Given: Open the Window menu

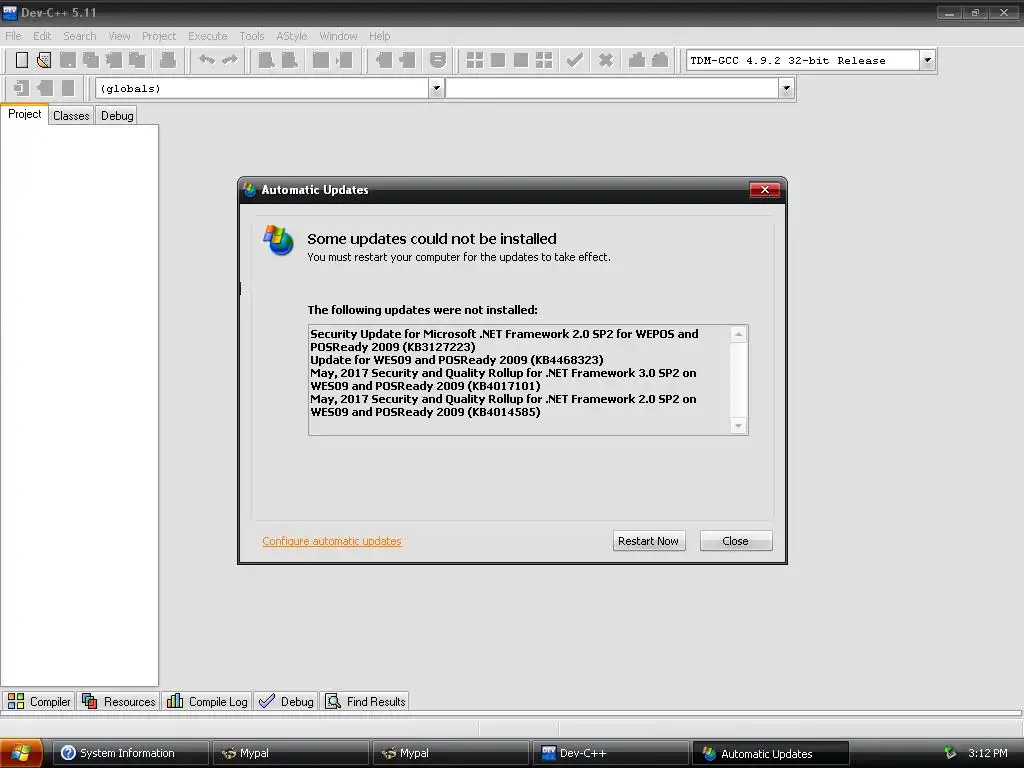Looking at the screenshot, I should point(338,36).
